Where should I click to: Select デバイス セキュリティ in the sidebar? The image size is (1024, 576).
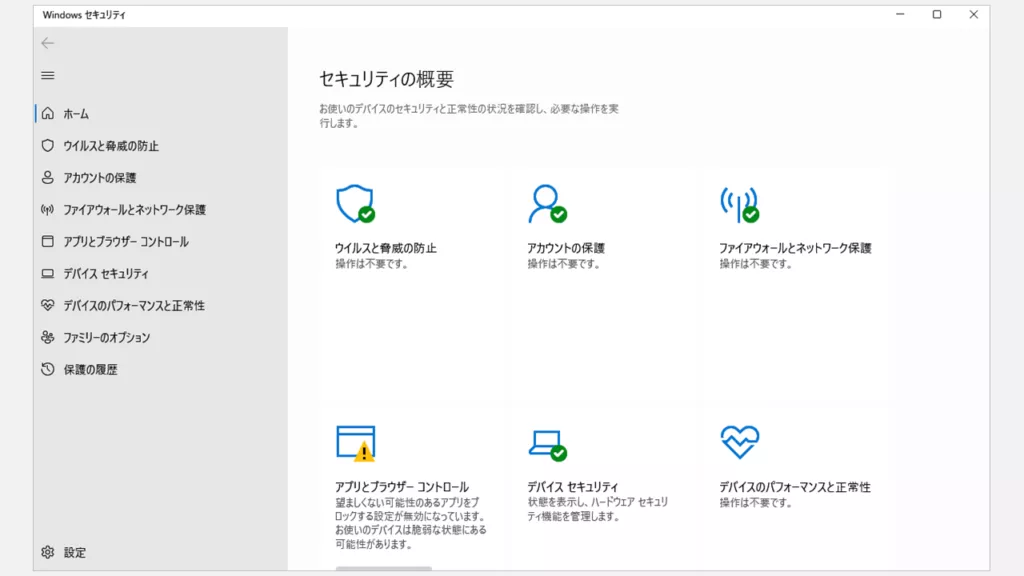click(105, 274)
